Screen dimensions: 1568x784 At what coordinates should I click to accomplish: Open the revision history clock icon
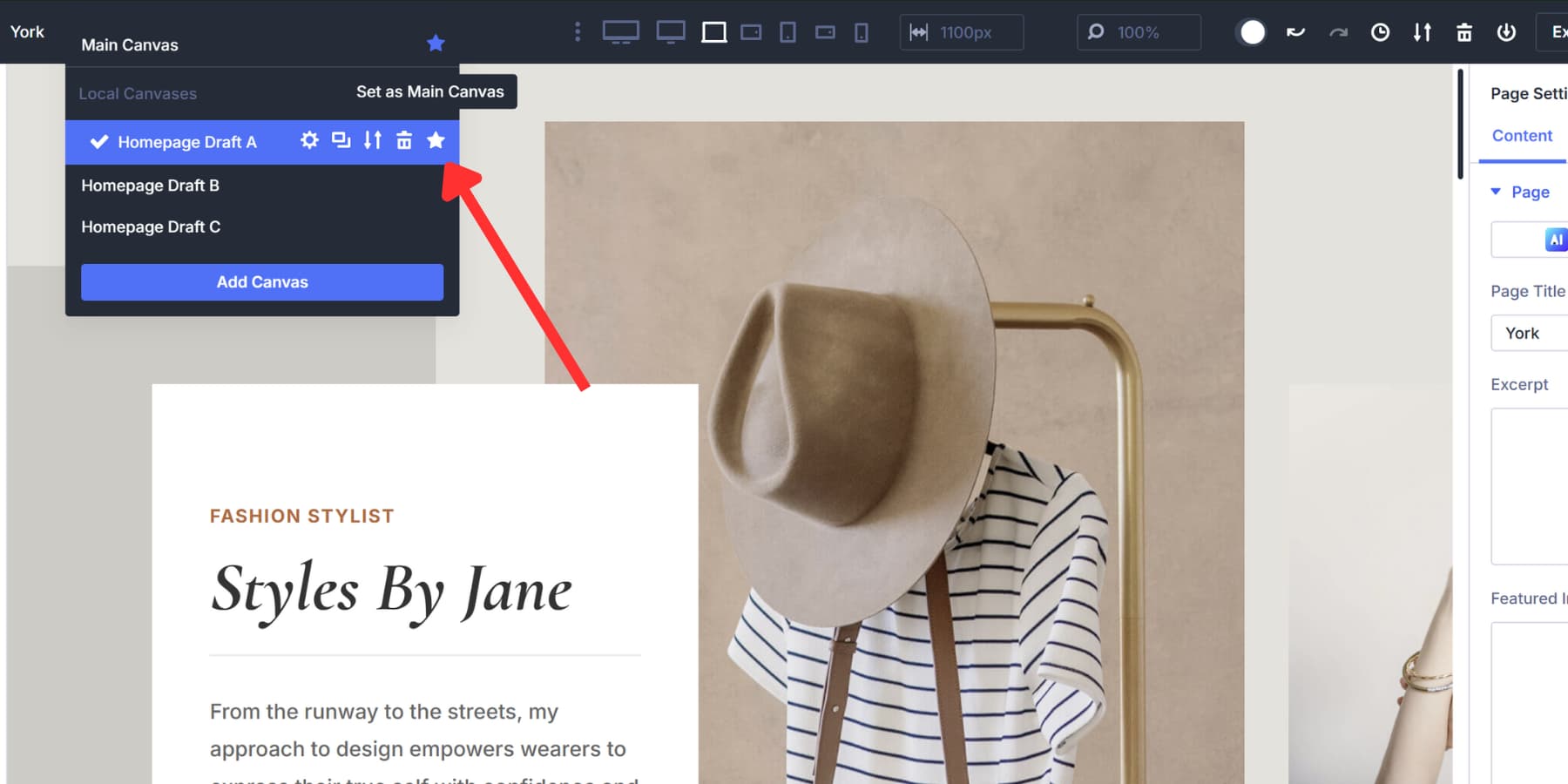(1380, 31)
